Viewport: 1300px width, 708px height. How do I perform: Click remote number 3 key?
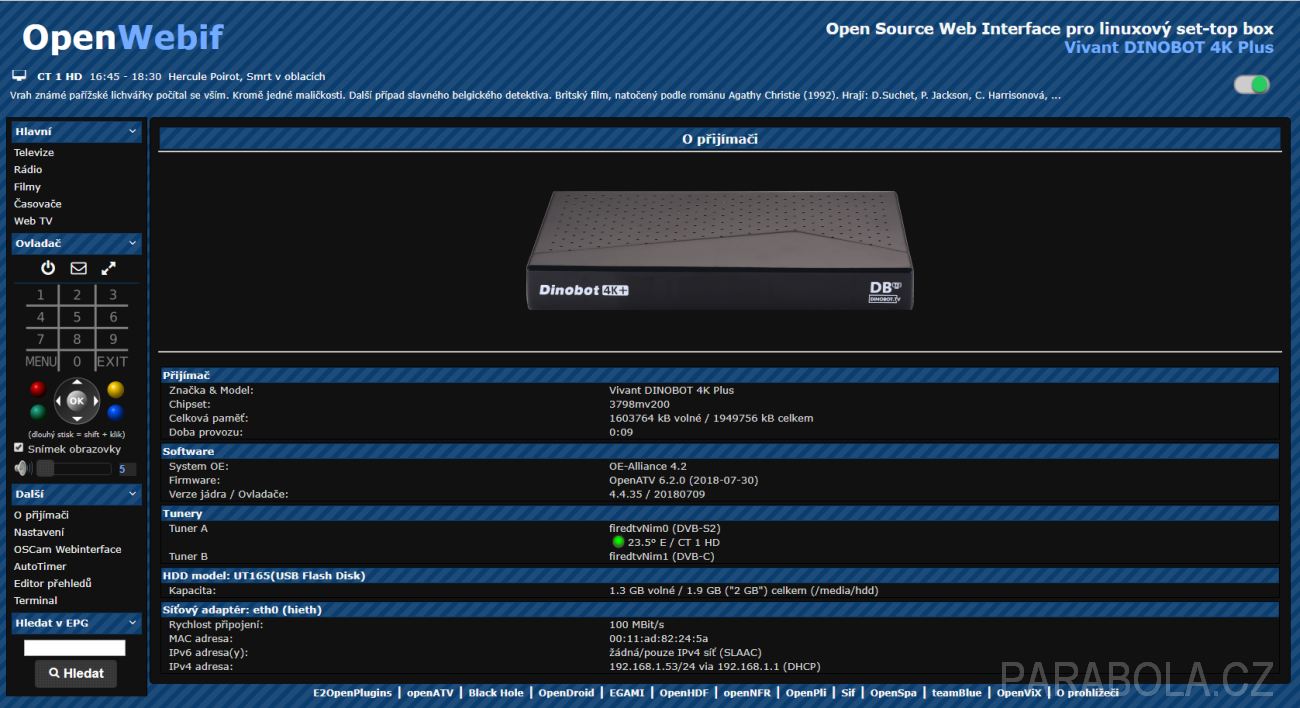tap(113, 295)
